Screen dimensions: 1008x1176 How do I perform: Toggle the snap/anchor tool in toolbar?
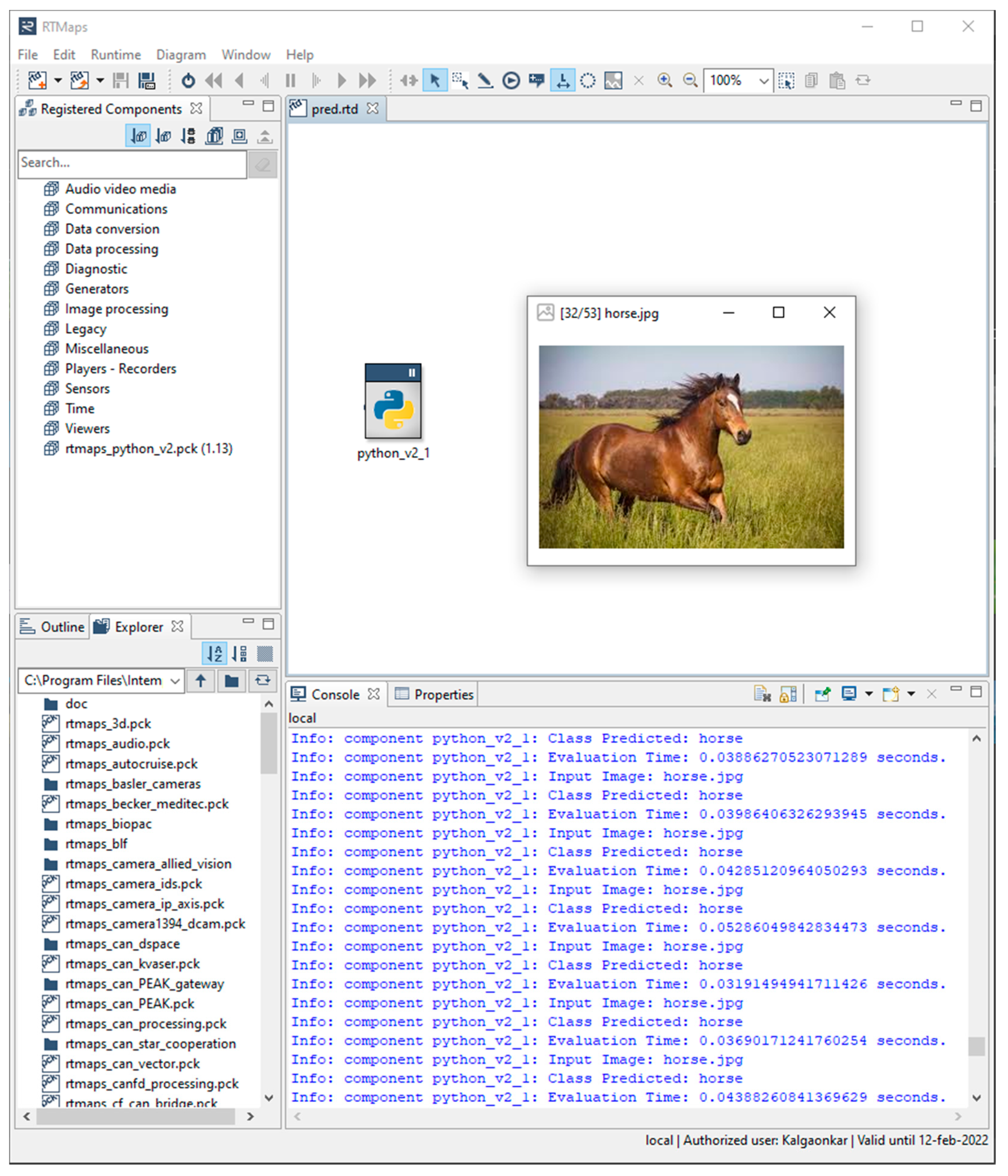point(563,80)
